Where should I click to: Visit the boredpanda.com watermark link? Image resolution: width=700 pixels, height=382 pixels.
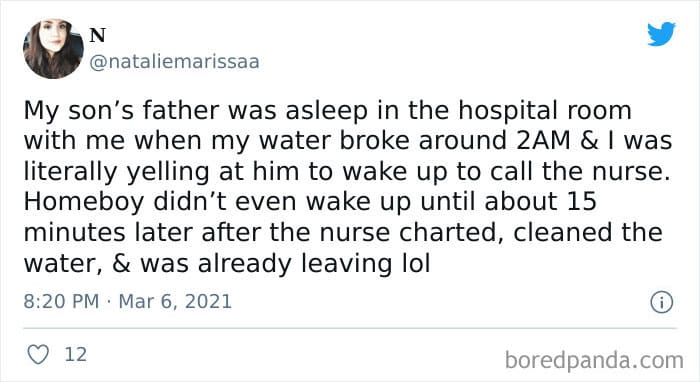(x=594, y=360)
